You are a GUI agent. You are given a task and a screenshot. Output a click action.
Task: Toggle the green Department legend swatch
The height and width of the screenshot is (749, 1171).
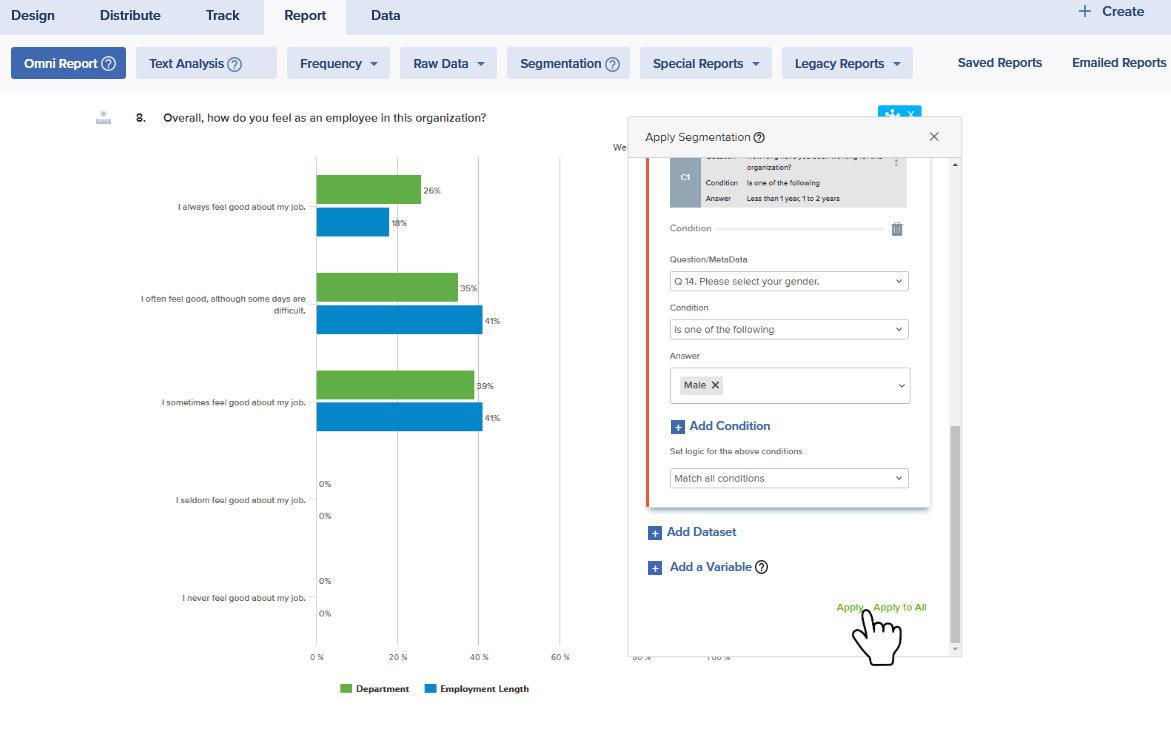[347, 689]
